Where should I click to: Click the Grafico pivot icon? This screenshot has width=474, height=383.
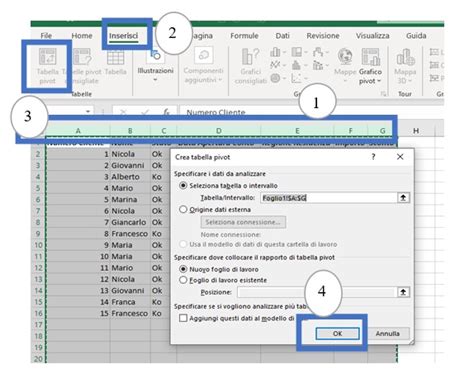(x=370, y=56)
